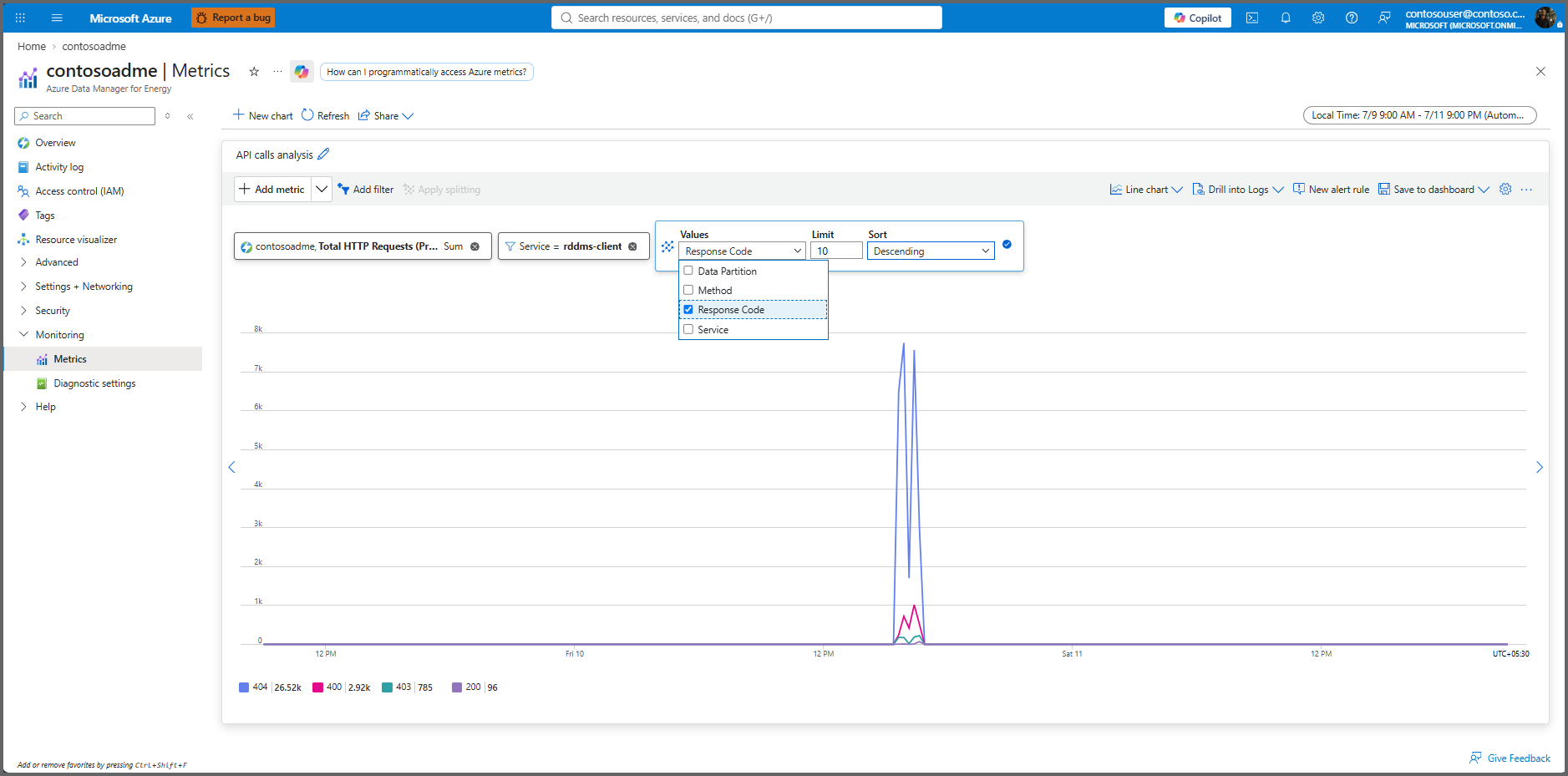
Task: Open the Save to dashboard dropdown
Action: click(x=1434, y=190)
